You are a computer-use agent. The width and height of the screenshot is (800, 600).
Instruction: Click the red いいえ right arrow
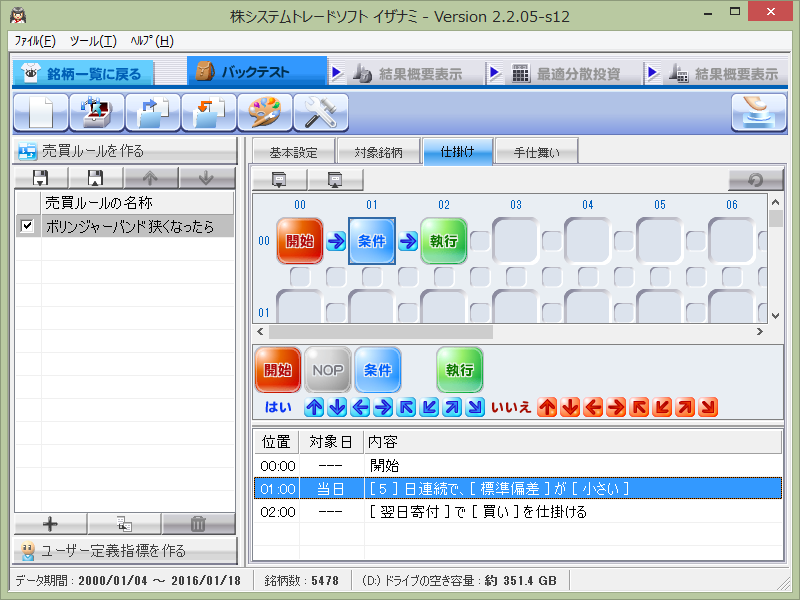point(616,407)
